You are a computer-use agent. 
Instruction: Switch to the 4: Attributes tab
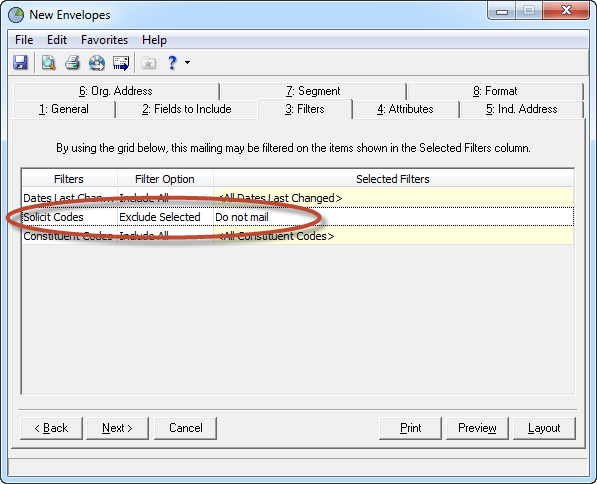405,109
